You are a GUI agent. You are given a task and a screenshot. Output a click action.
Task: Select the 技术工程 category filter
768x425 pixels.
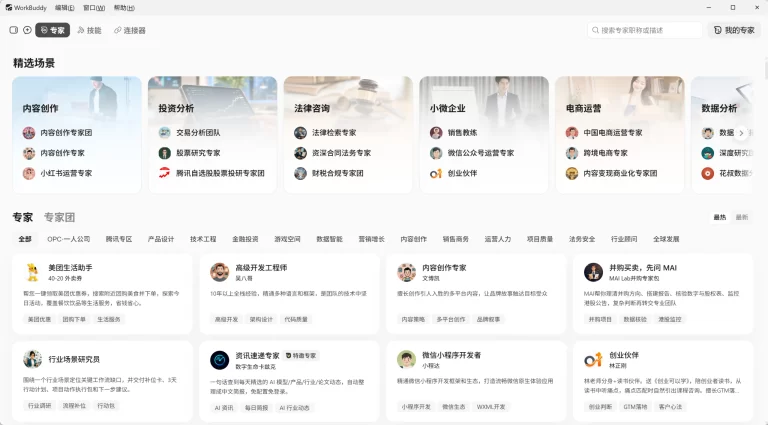click(203, 239)
